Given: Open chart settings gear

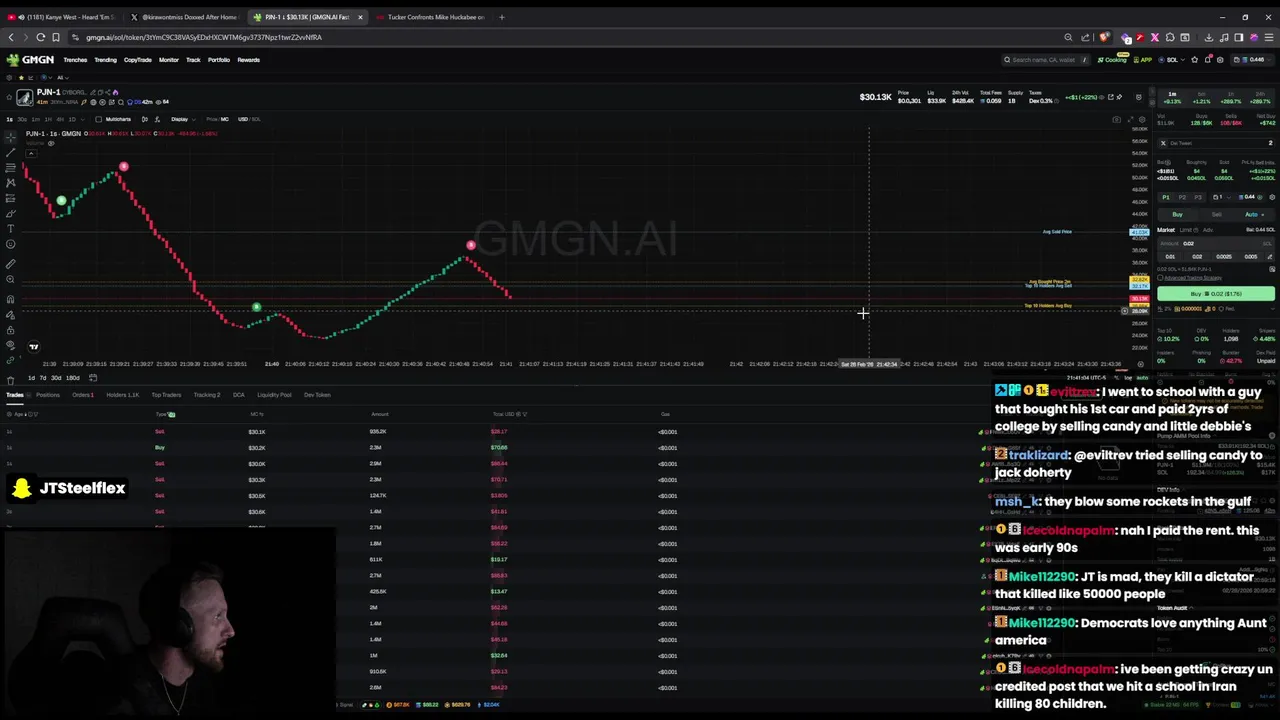Looking at the screenshot, I should coord(1142,120).
